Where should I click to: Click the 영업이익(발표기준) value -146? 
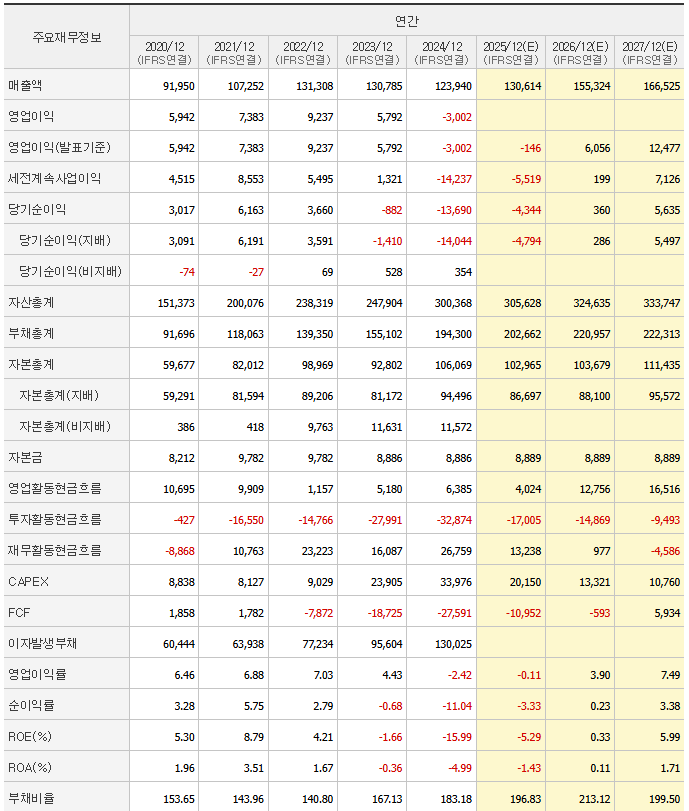pyautogui.click(x=530, y=148)
